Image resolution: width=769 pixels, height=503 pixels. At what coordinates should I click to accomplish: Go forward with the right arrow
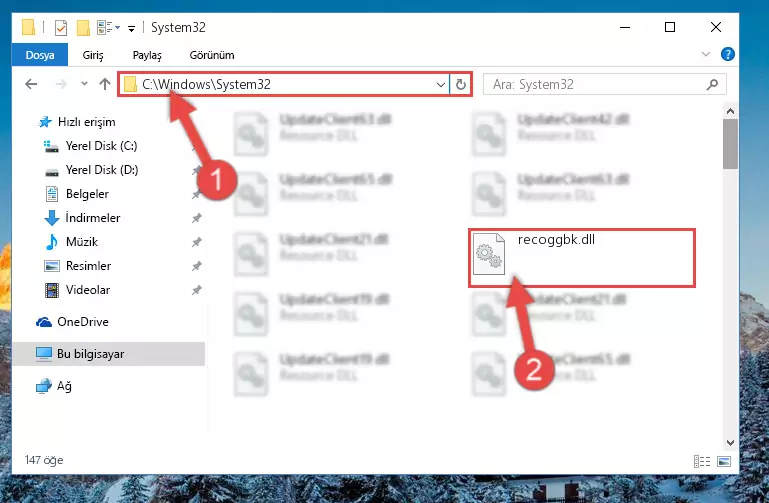[x=61, y=84]
